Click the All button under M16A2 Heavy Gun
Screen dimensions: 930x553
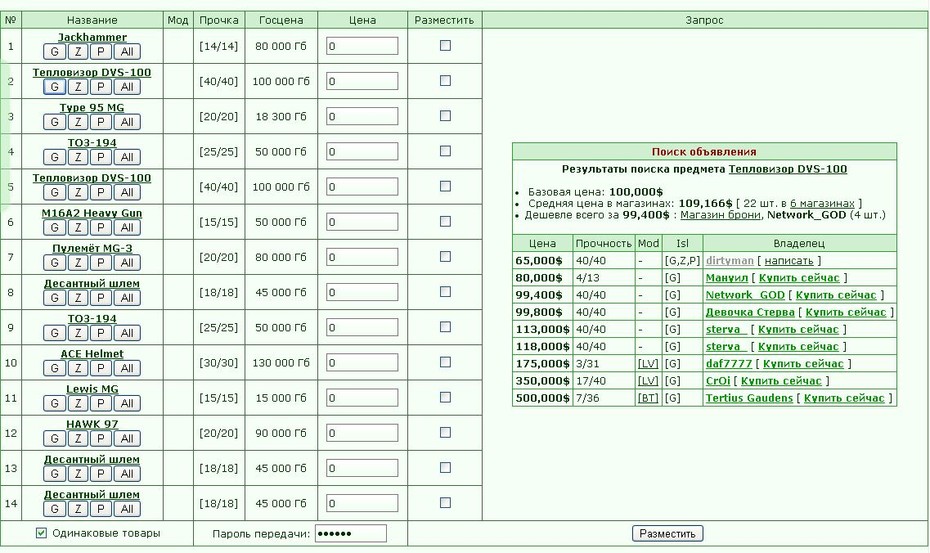(x=127, y=227)
